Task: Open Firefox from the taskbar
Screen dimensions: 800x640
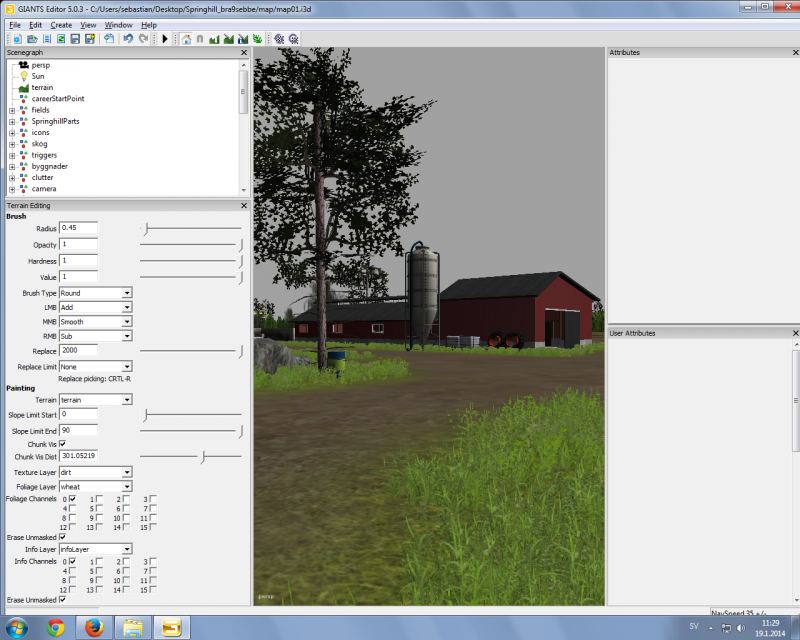Action: click(x=94, y=627)
